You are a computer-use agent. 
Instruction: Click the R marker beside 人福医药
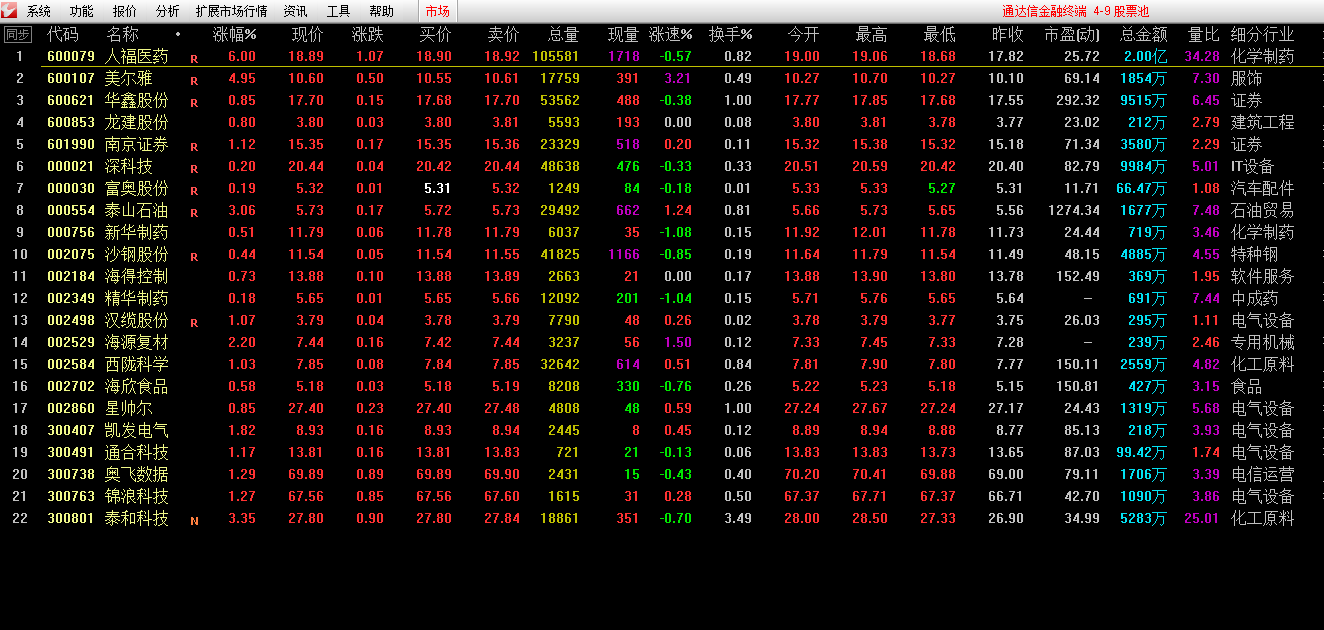(194, 58)
